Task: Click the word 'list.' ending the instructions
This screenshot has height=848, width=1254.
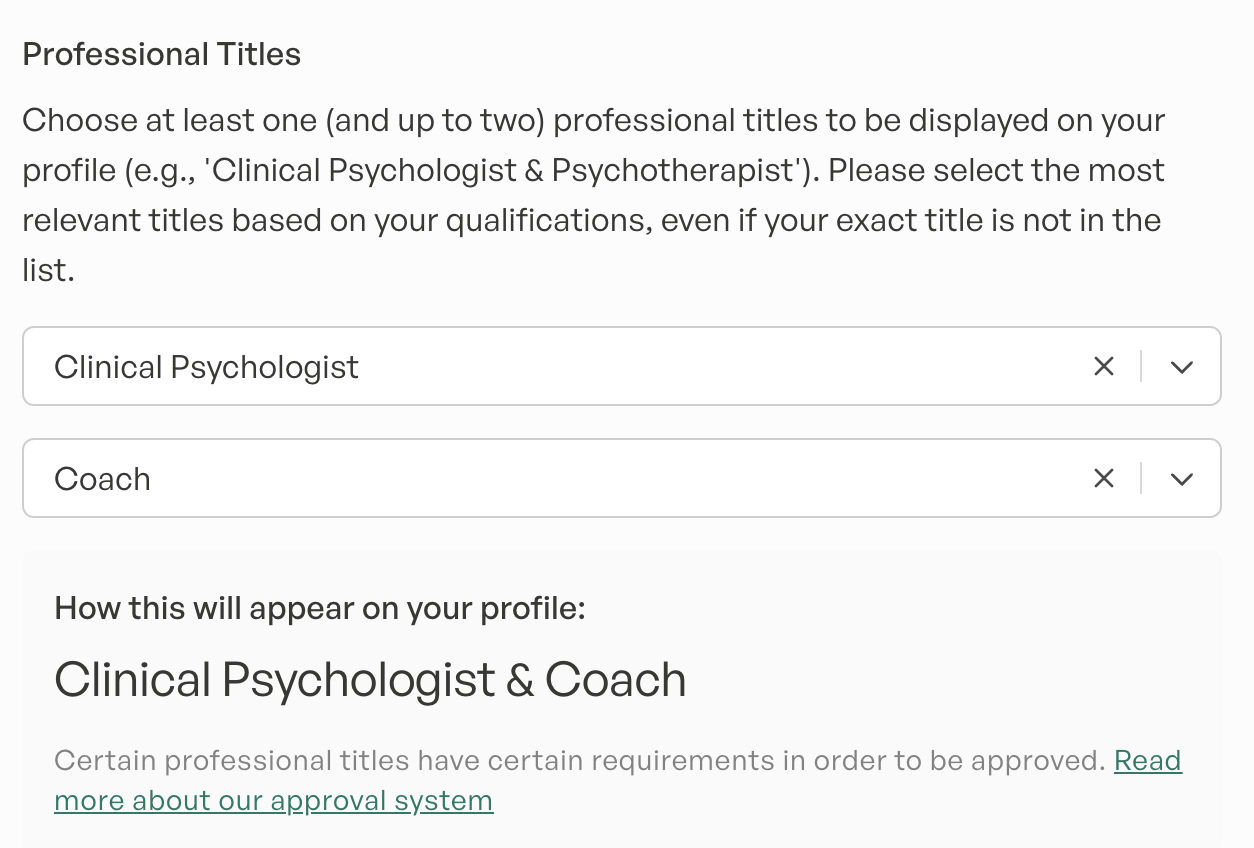Action: click(48, 270)
